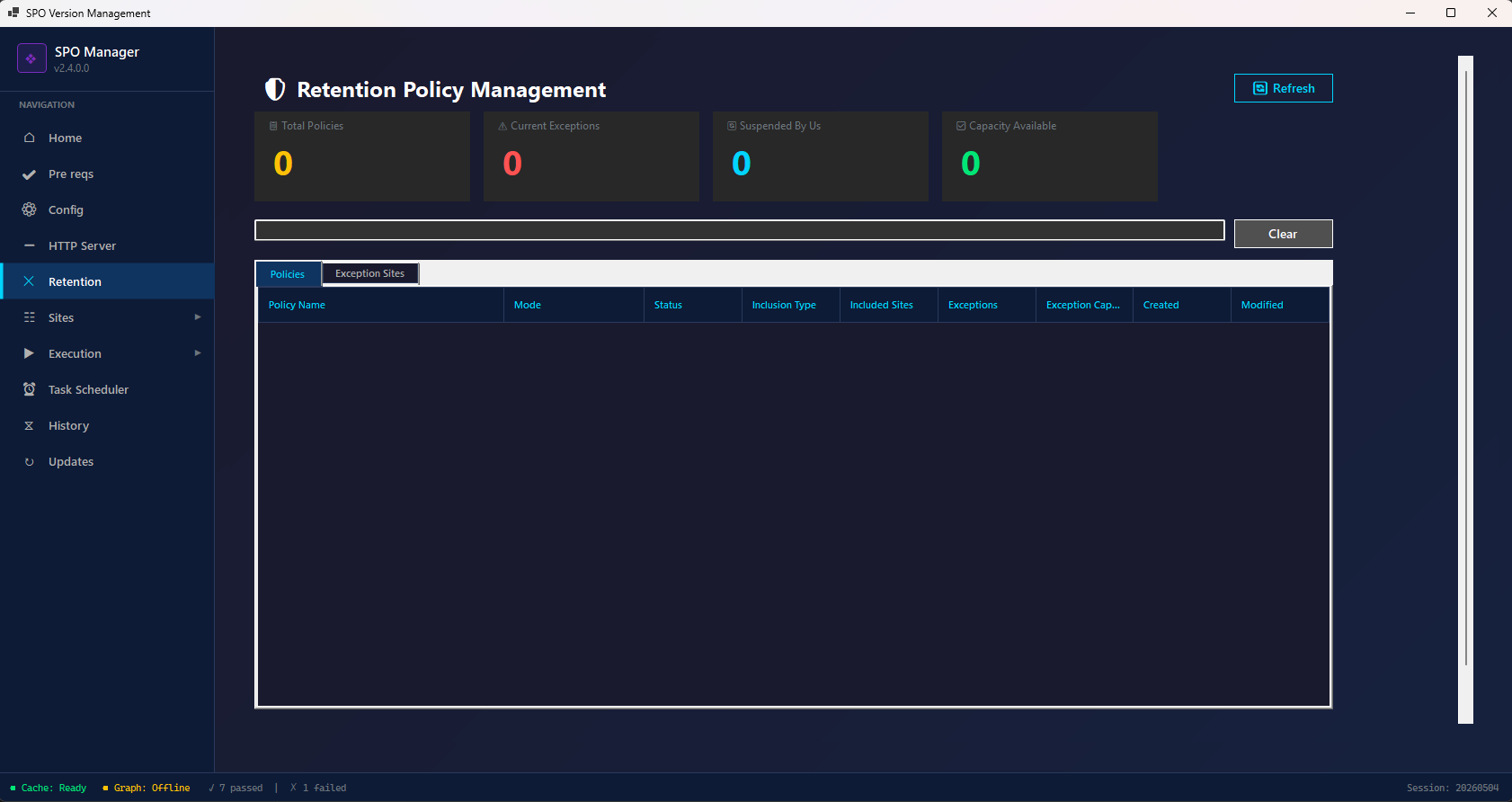Switch to the Policies tab

pos(289,274)
